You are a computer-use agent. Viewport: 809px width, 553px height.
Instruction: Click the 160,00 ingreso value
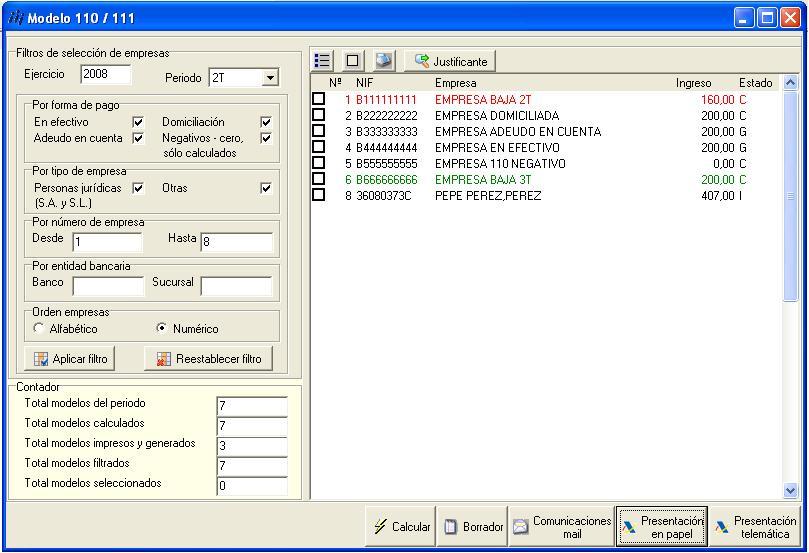(718, 100)
